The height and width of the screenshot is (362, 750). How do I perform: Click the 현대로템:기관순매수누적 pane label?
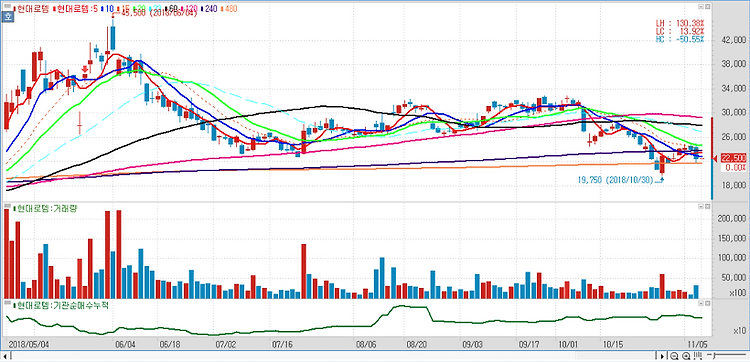point(62,305)
